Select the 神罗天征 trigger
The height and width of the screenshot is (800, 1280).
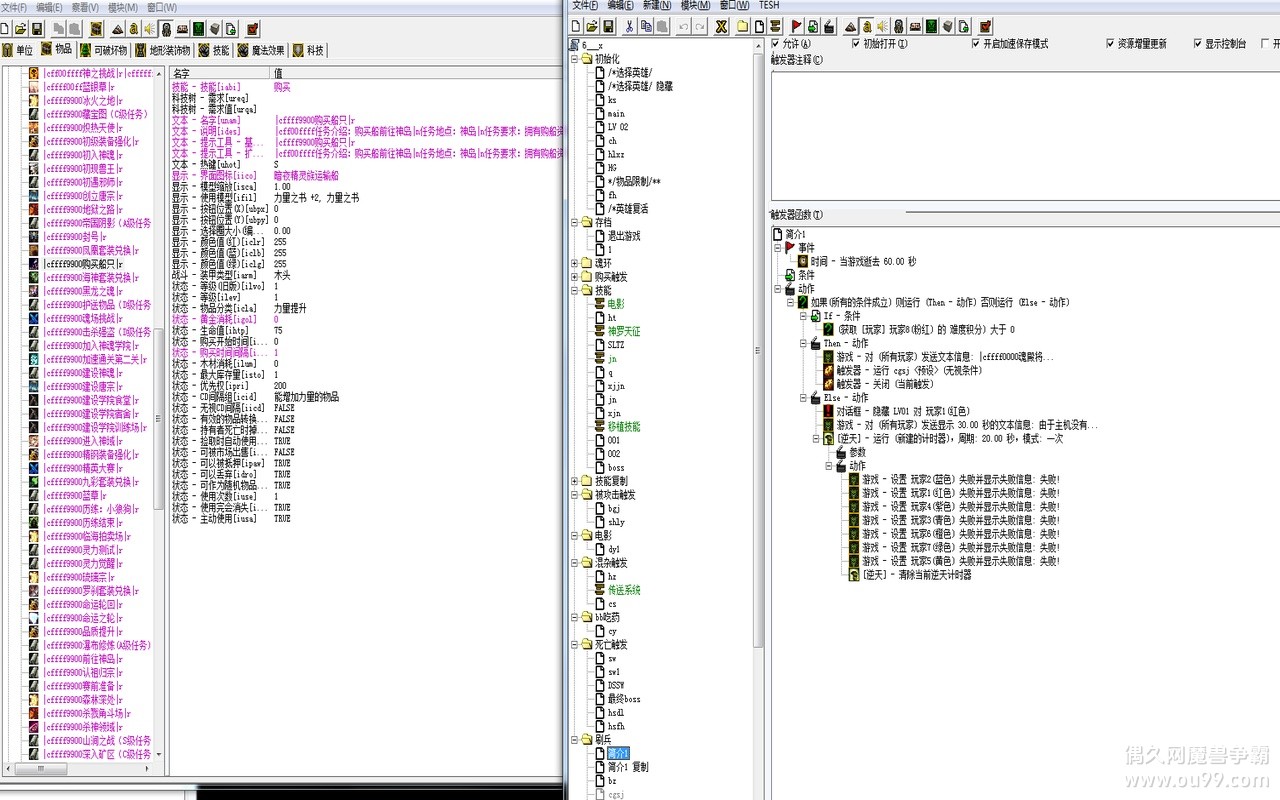[624, 331]
